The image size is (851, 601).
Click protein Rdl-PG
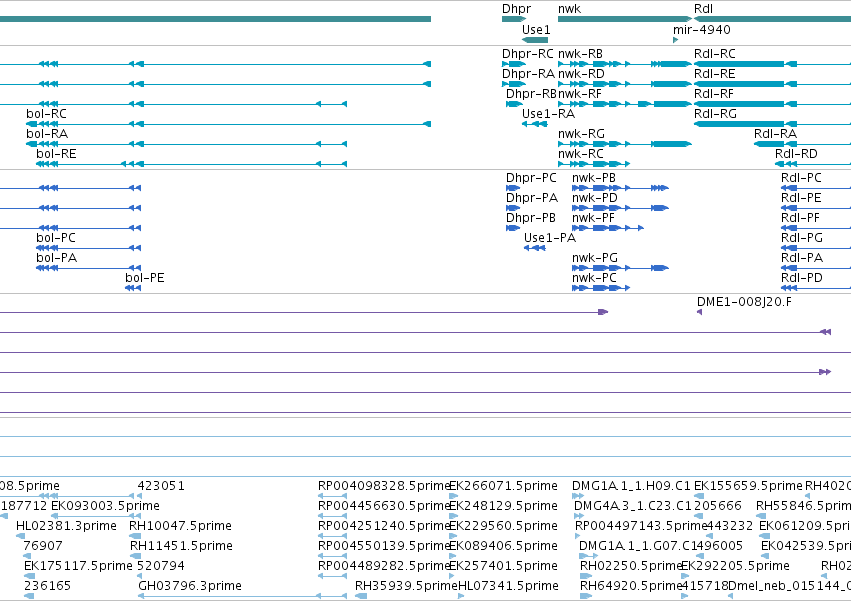point(802,238)
